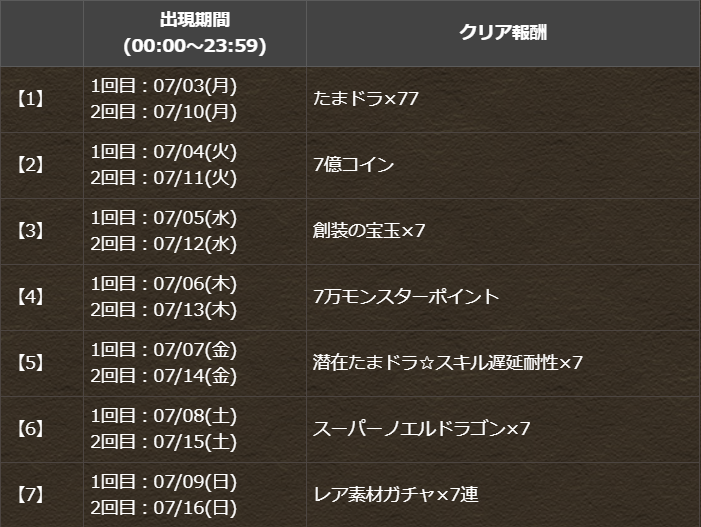This screenshot has height=527, width=701.
Task: Select the 7万モンスターポイント reward
Action: pos(406,297)
